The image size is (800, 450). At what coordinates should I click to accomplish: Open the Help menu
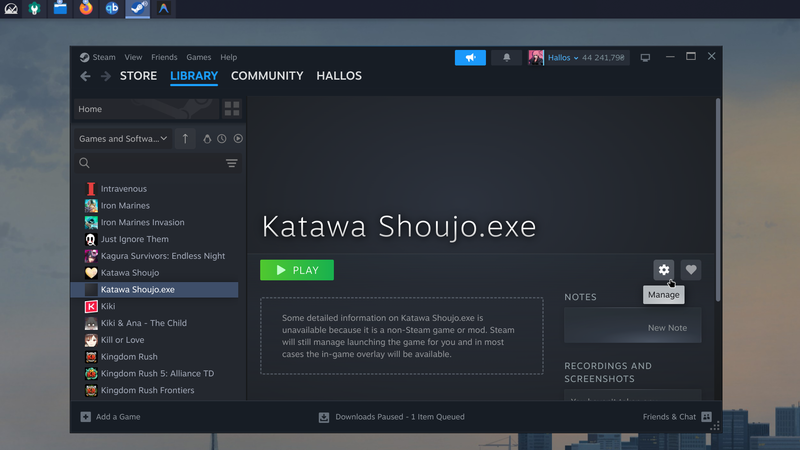tap(229, 57)
